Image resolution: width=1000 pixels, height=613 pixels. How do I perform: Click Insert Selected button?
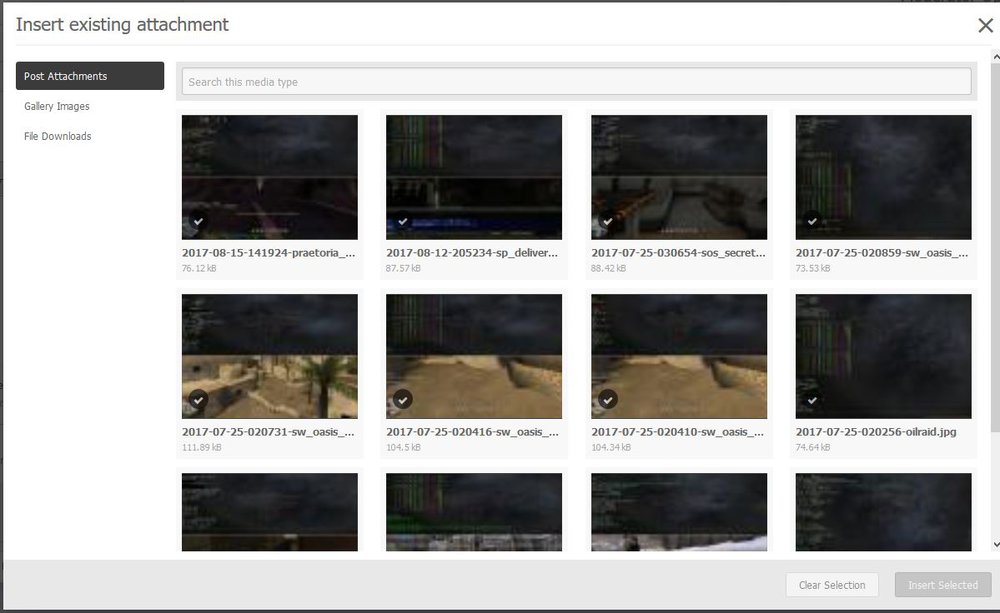(x=943, y=585)
